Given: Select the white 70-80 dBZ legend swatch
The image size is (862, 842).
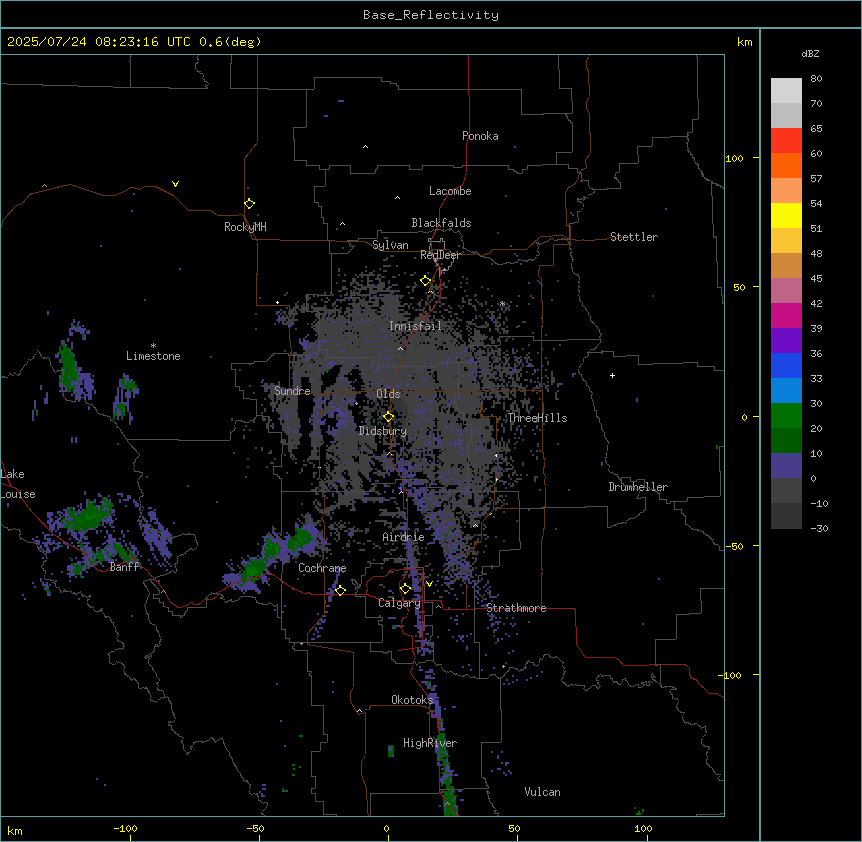Looking at the screenshot, I should coord(786,91).
